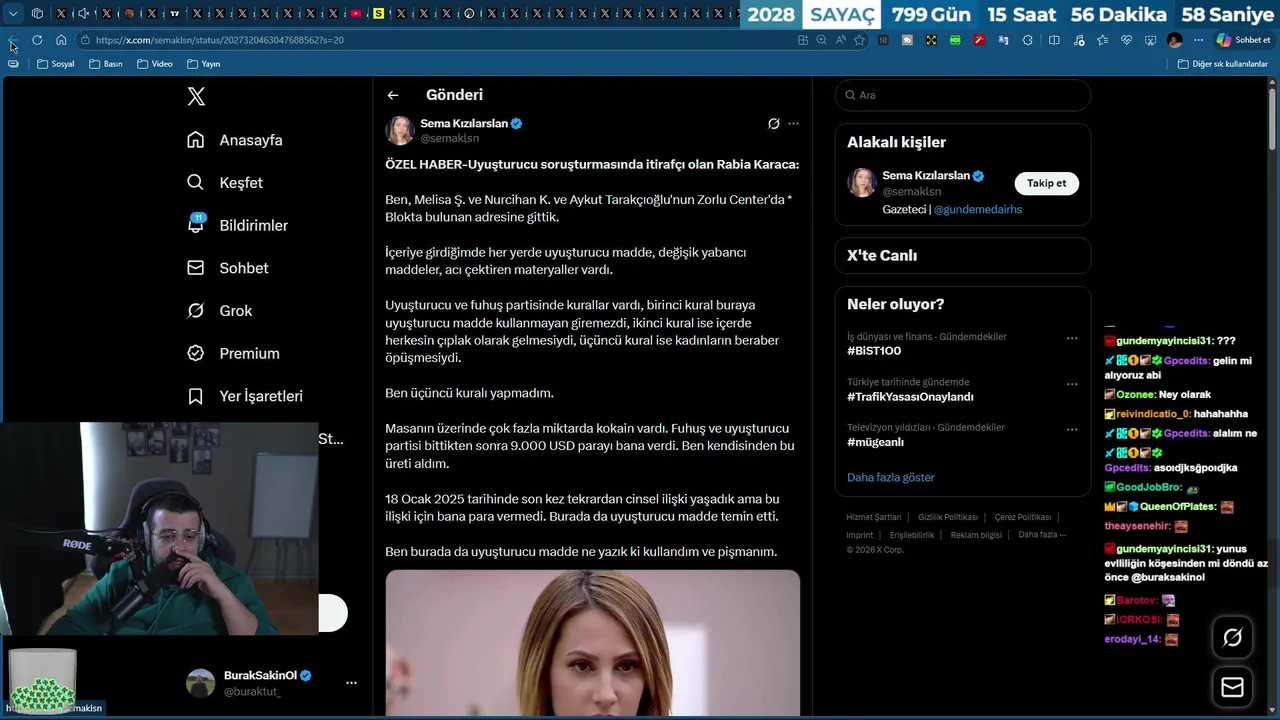Open Hizmet Şartları footer link
1280x720 pixels.
874,517
